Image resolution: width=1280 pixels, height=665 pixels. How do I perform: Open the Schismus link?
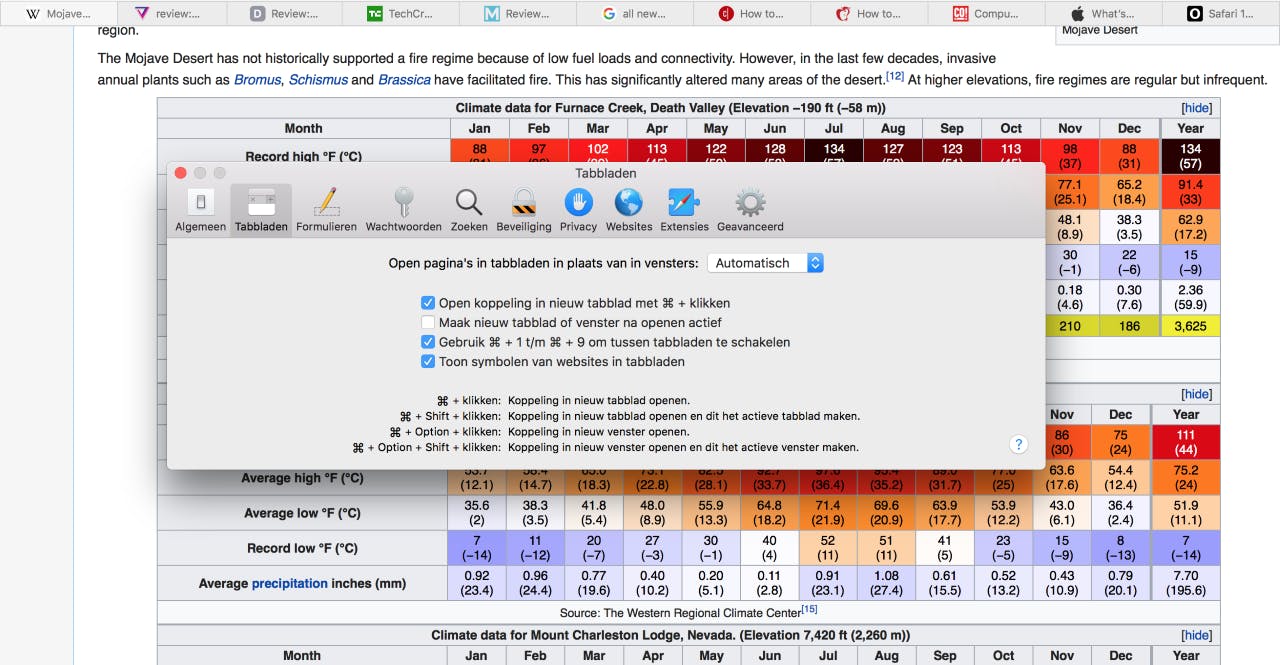point(318,80)
